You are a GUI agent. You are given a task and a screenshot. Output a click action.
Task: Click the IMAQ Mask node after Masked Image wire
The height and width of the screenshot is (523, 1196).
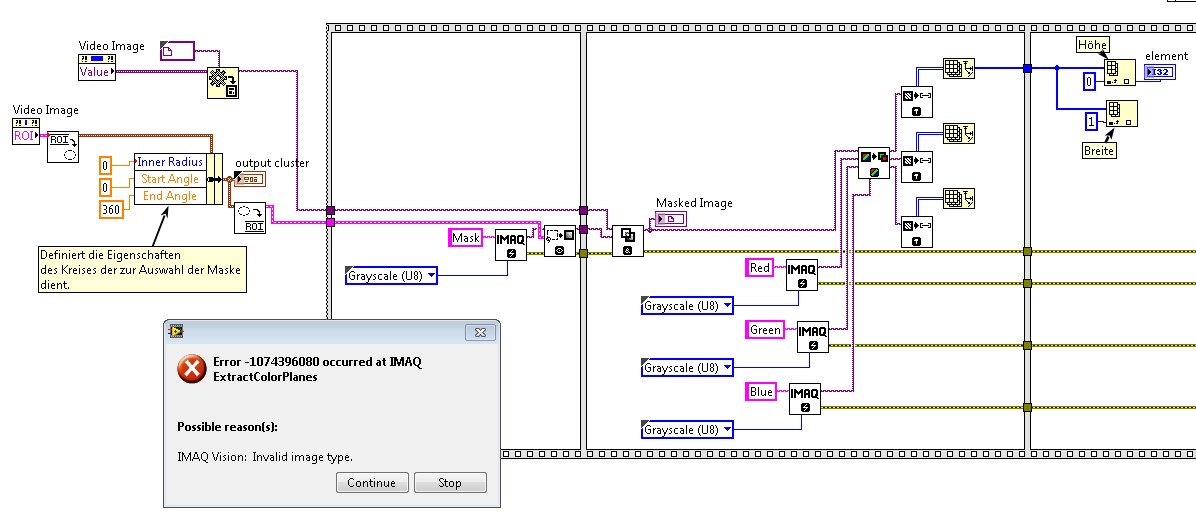pyautogui.click(x=627, y=241)
